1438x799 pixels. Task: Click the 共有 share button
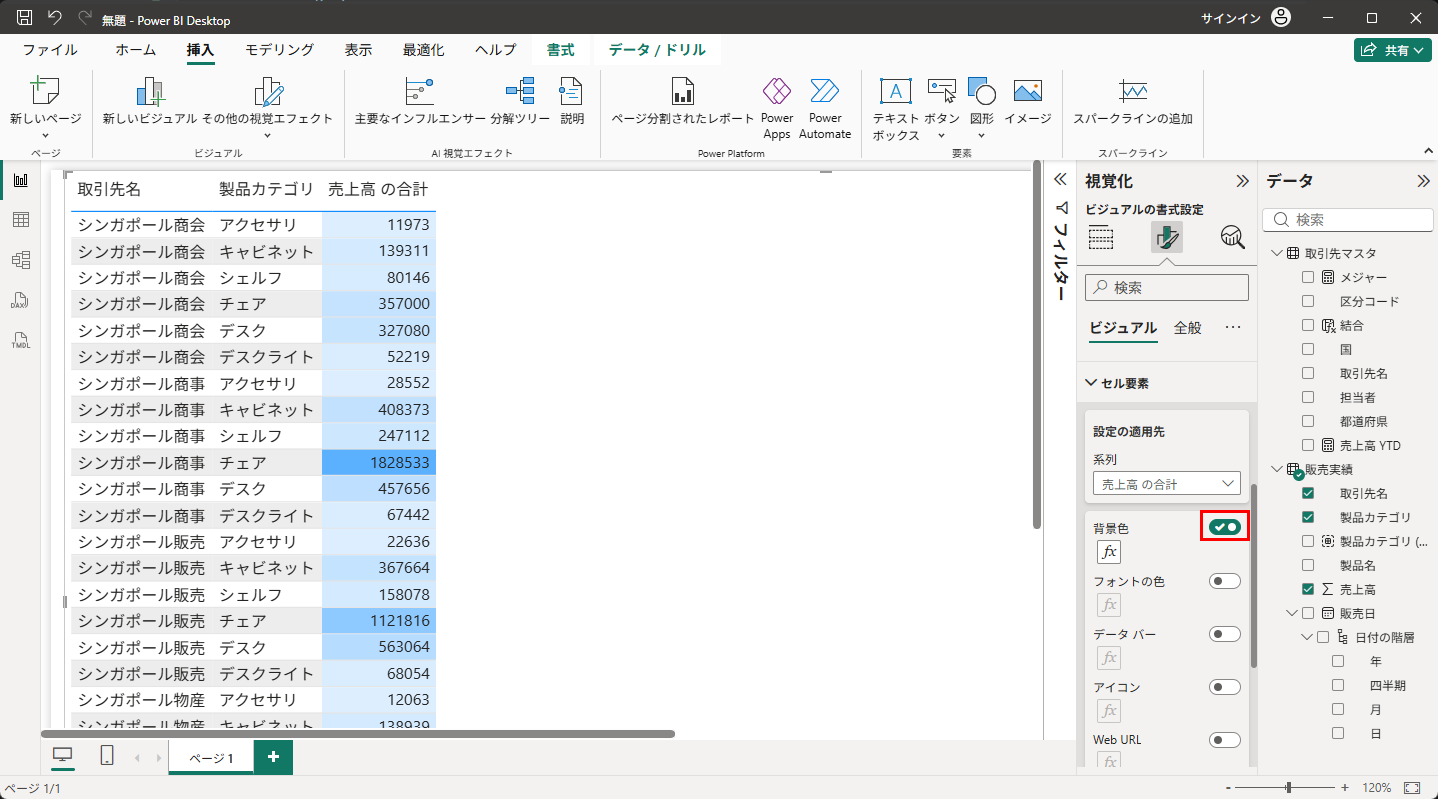(1393, 49)
